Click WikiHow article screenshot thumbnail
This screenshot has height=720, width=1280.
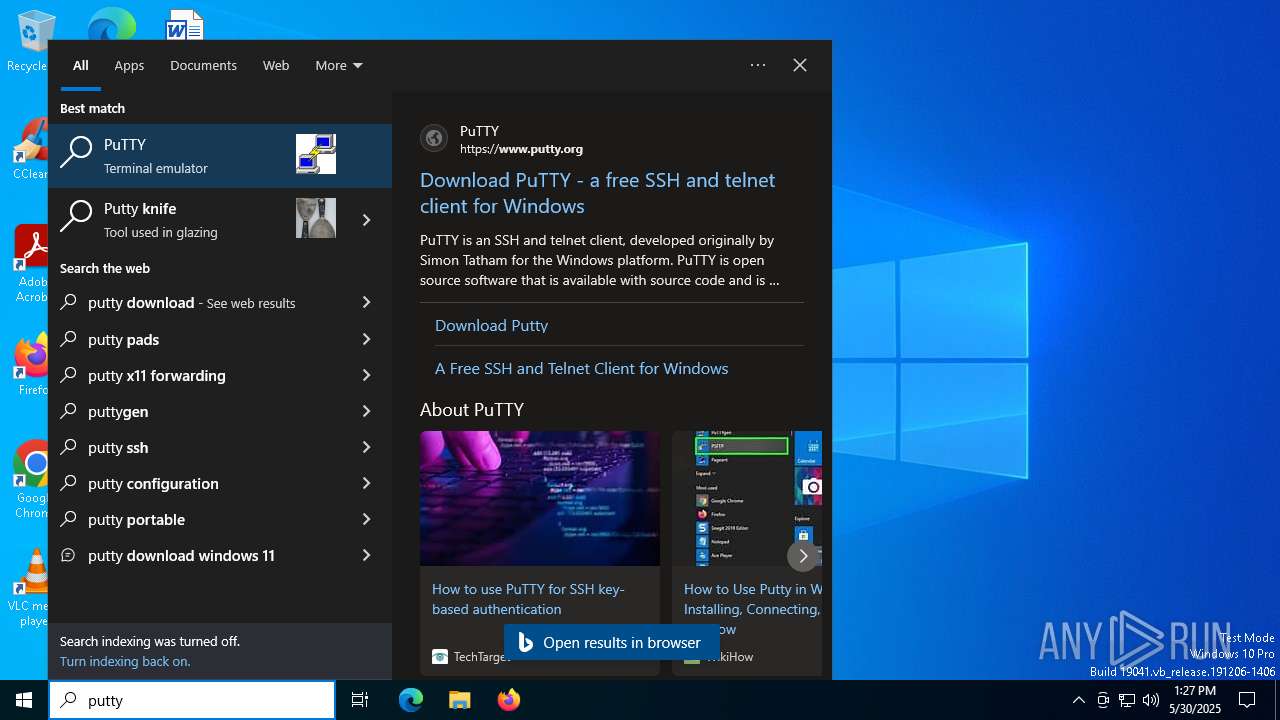[x=747, y=498]
